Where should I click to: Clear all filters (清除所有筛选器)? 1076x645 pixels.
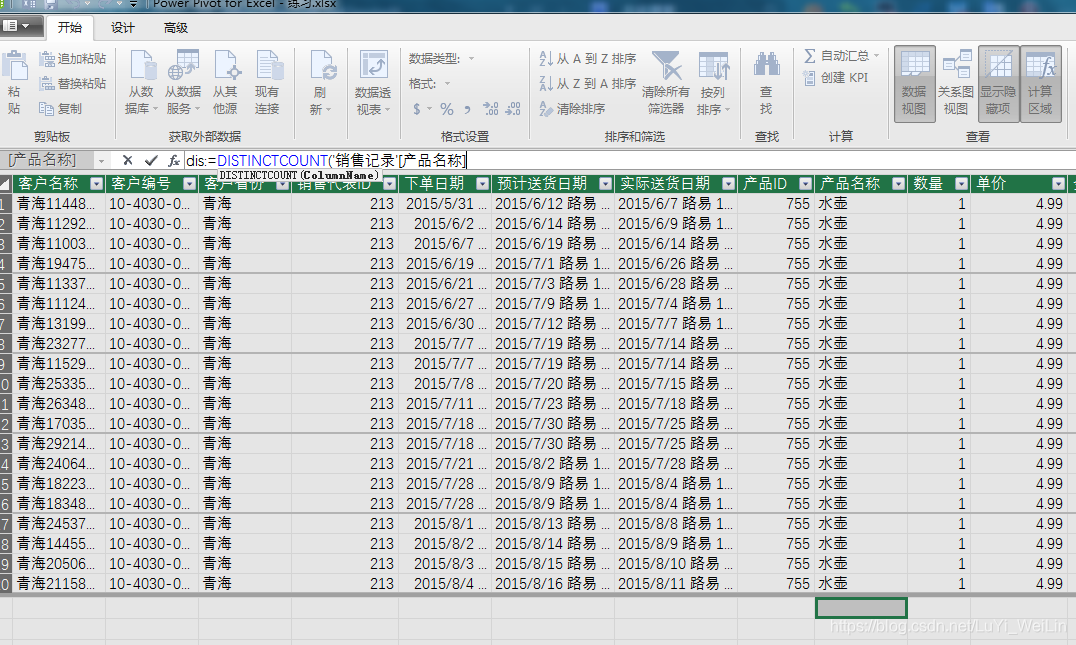[x=666, y=82]
